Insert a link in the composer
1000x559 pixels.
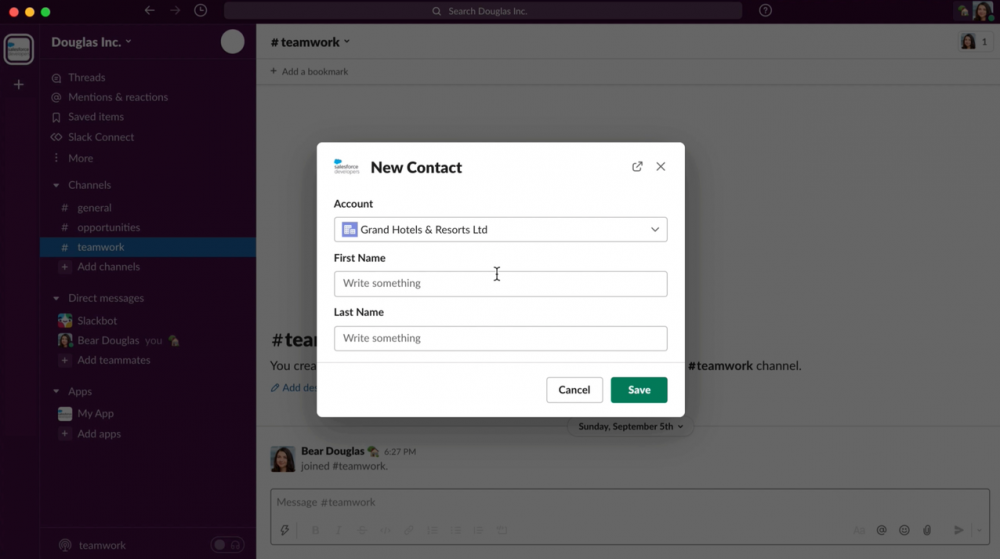click(x=409, y=530)
